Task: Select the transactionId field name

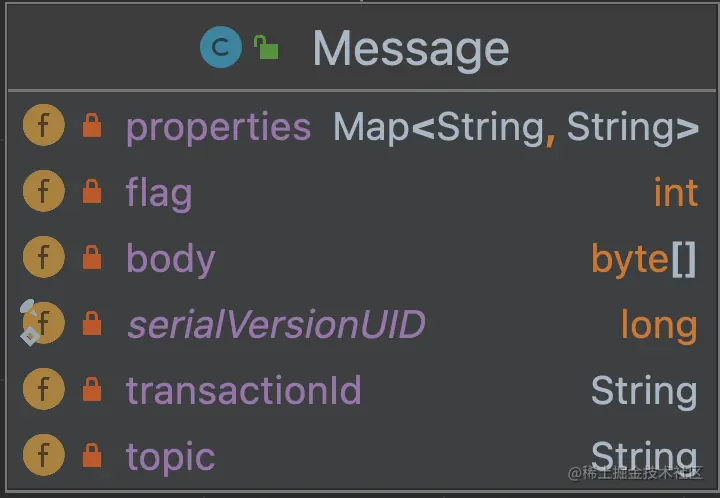Action: pyautogui.click(x=243, y=391)
